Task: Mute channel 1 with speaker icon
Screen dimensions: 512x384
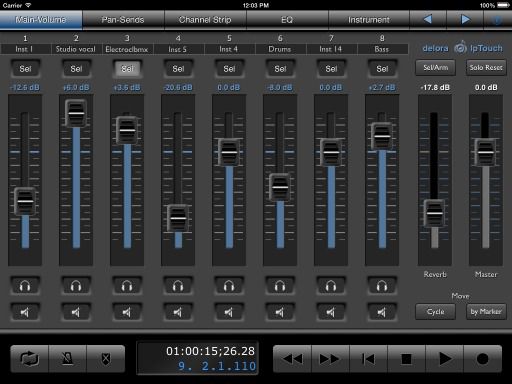Action: pyautogui.click(x=25, y=312)
